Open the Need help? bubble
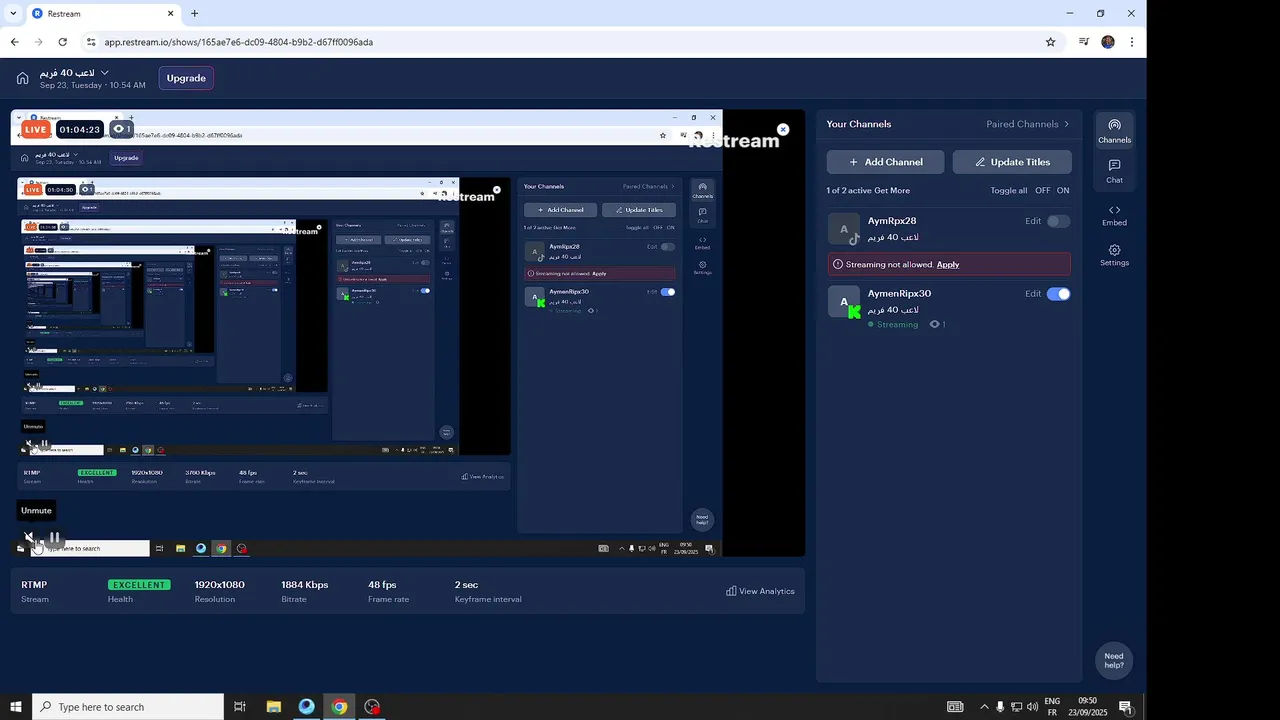Viewport: 1280px width, 720px height. click(x=1114, y=661)
